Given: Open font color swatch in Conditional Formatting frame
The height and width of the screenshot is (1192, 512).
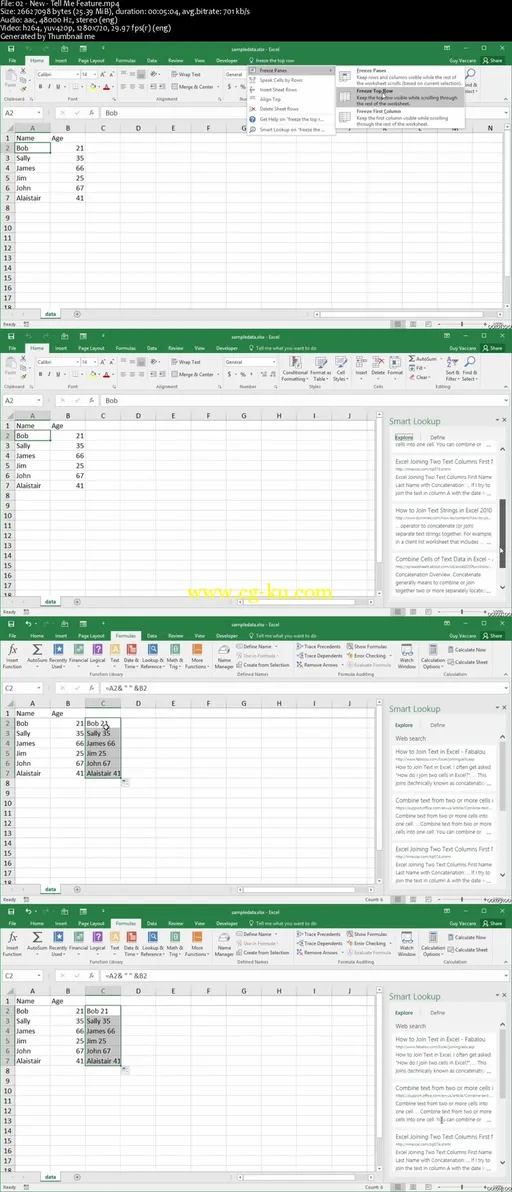Looking at the screenshot, I should point(105,374).
